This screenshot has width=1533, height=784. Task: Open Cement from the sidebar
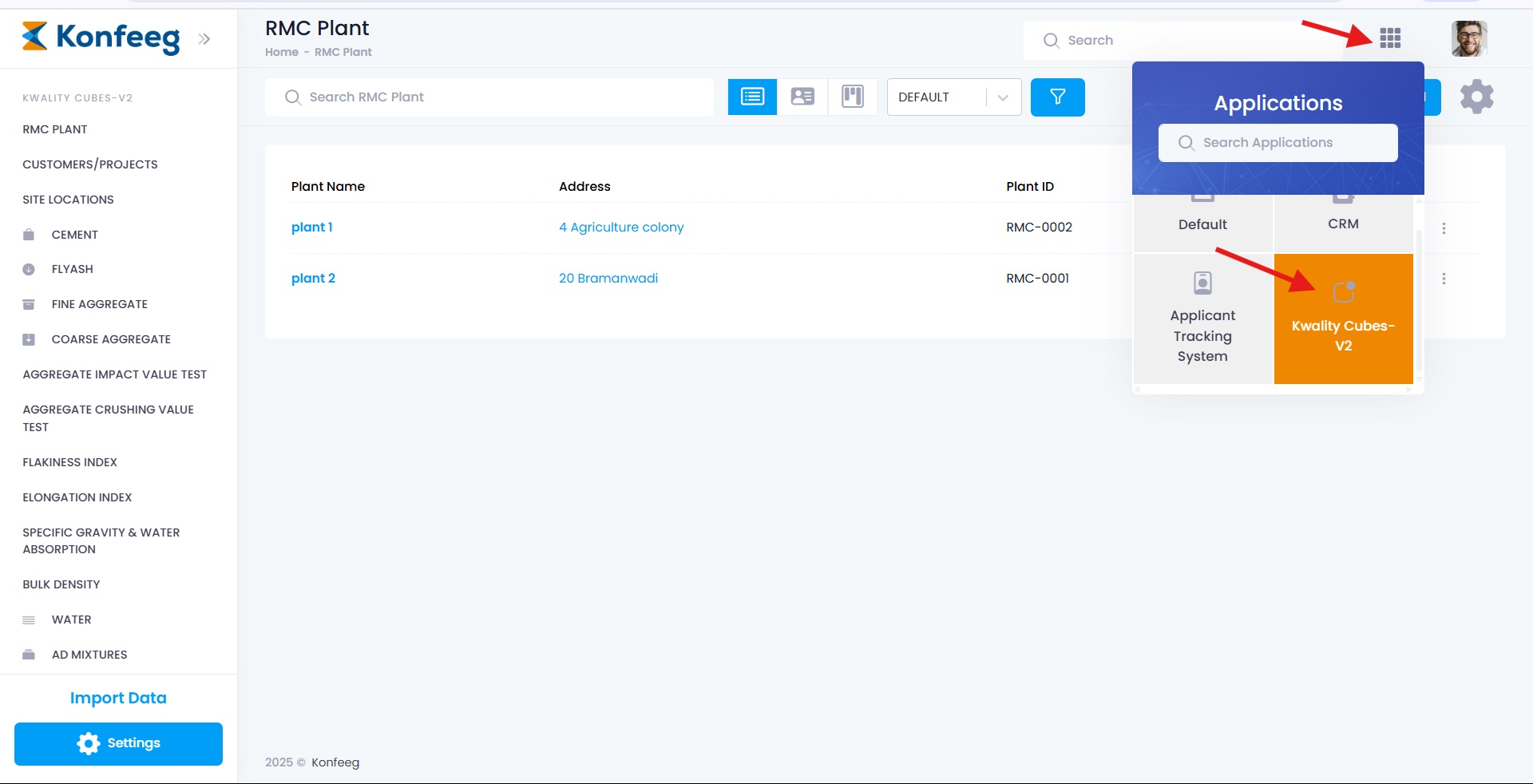tap(74, 235)
